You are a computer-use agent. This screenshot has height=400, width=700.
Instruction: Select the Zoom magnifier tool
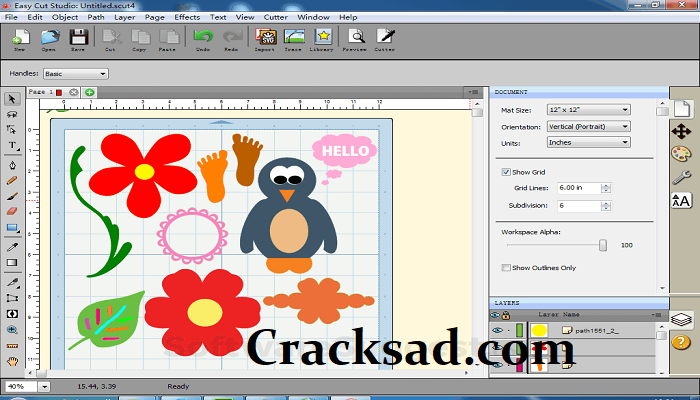pyautogui.click(x=12, y=330)
